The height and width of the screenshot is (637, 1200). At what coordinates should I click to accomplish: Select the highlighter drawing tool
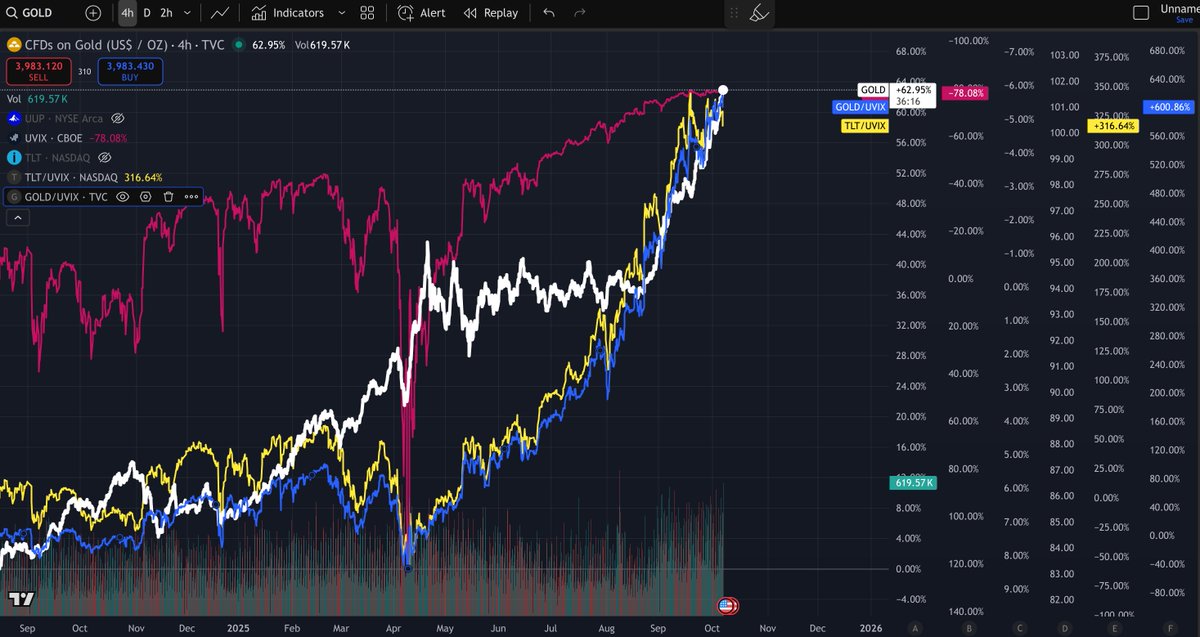point(759,13)
